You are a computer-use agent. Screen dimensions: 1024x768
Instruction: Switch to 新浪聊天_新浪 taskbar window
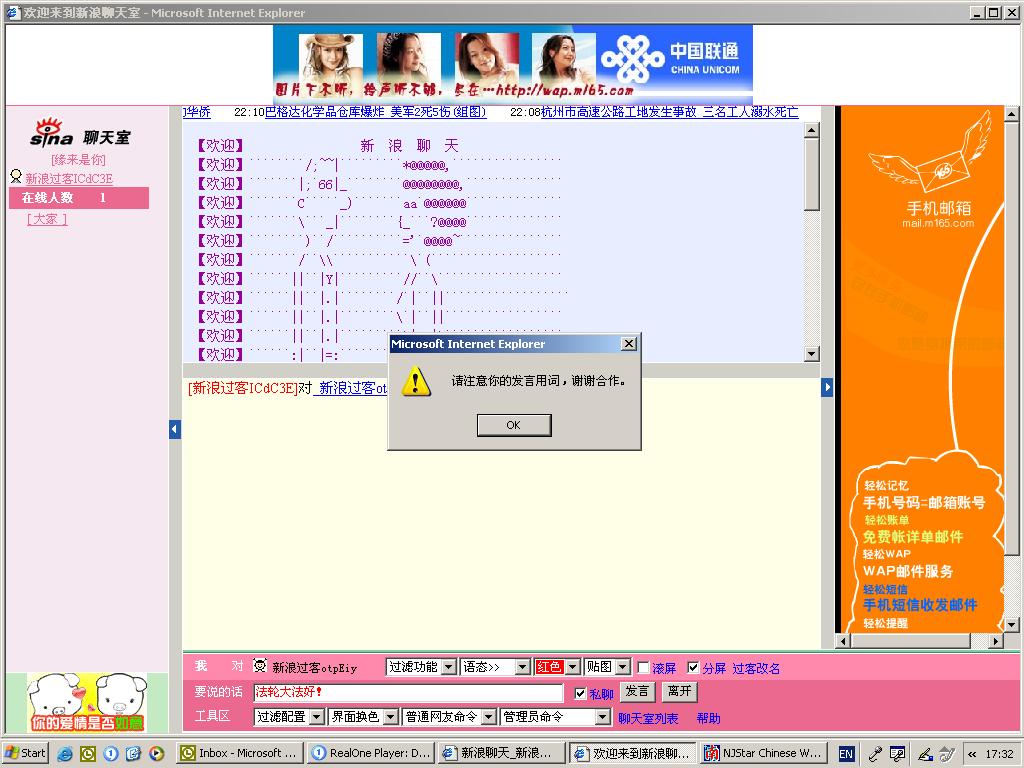[501, 753]
